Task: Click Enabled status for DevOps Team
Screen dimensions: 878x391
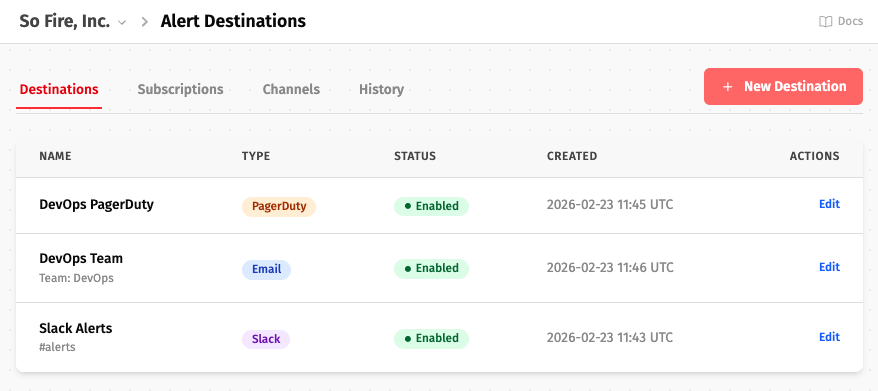Action: [x=431, y=269]
